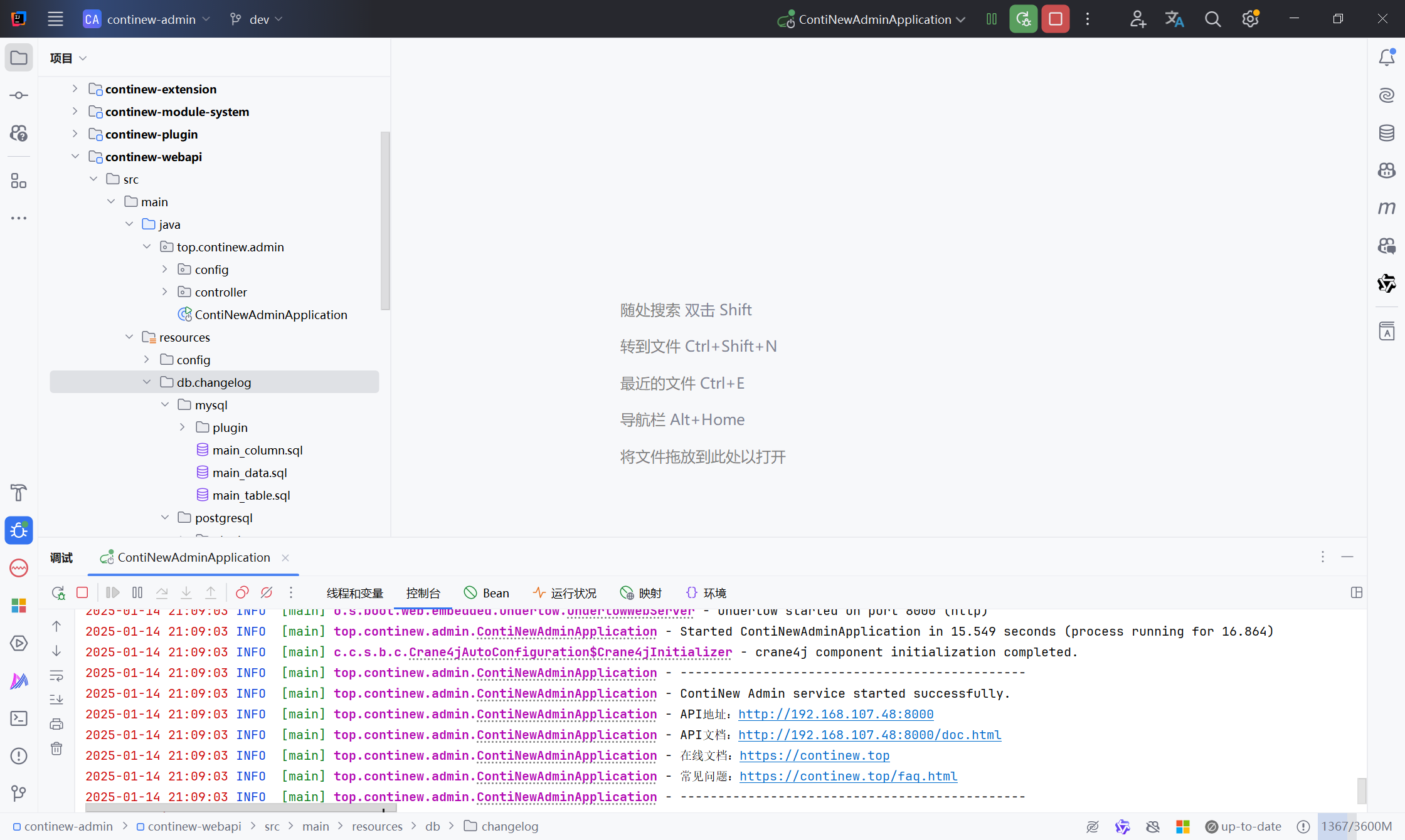Open the Services tool window icon
Viewport: 1405px width, 840px height.
click(19, 643)
